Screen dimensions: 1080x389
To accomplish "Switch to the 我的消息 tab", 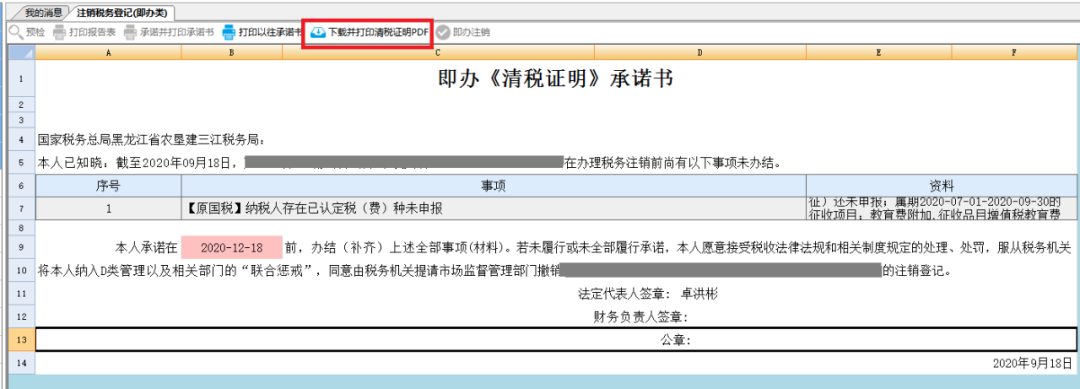I will coord(43,12).
